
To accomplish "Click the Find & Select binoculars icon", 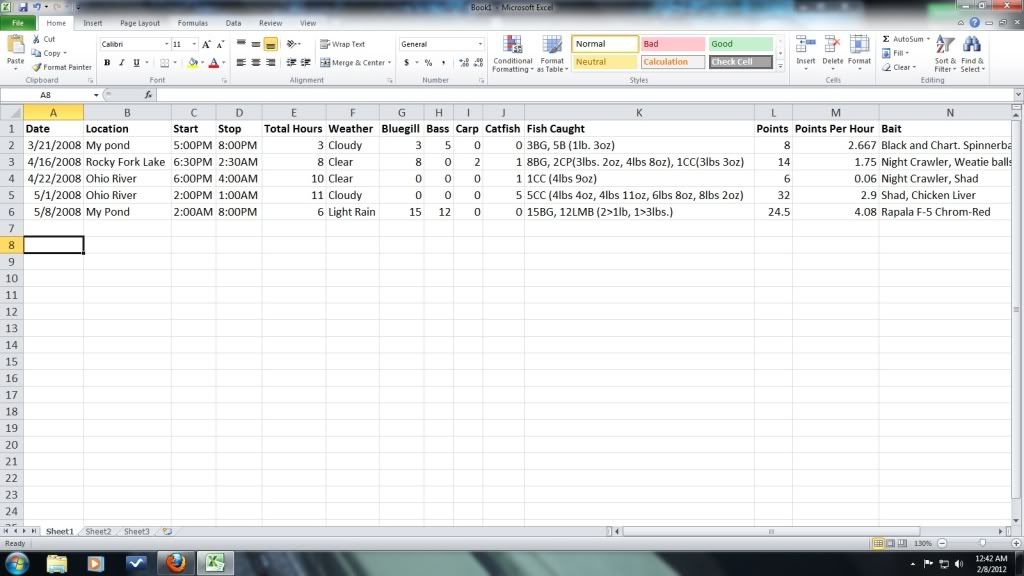I will (x=972, y=46).
